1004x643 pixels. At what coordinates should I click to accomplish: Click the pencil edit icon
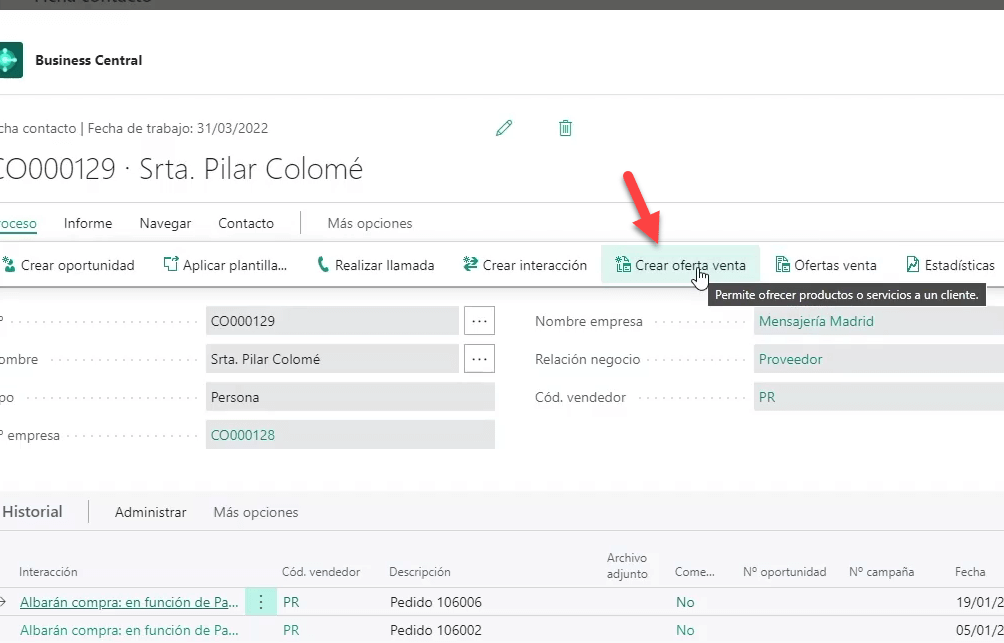[x=504, y=128]
